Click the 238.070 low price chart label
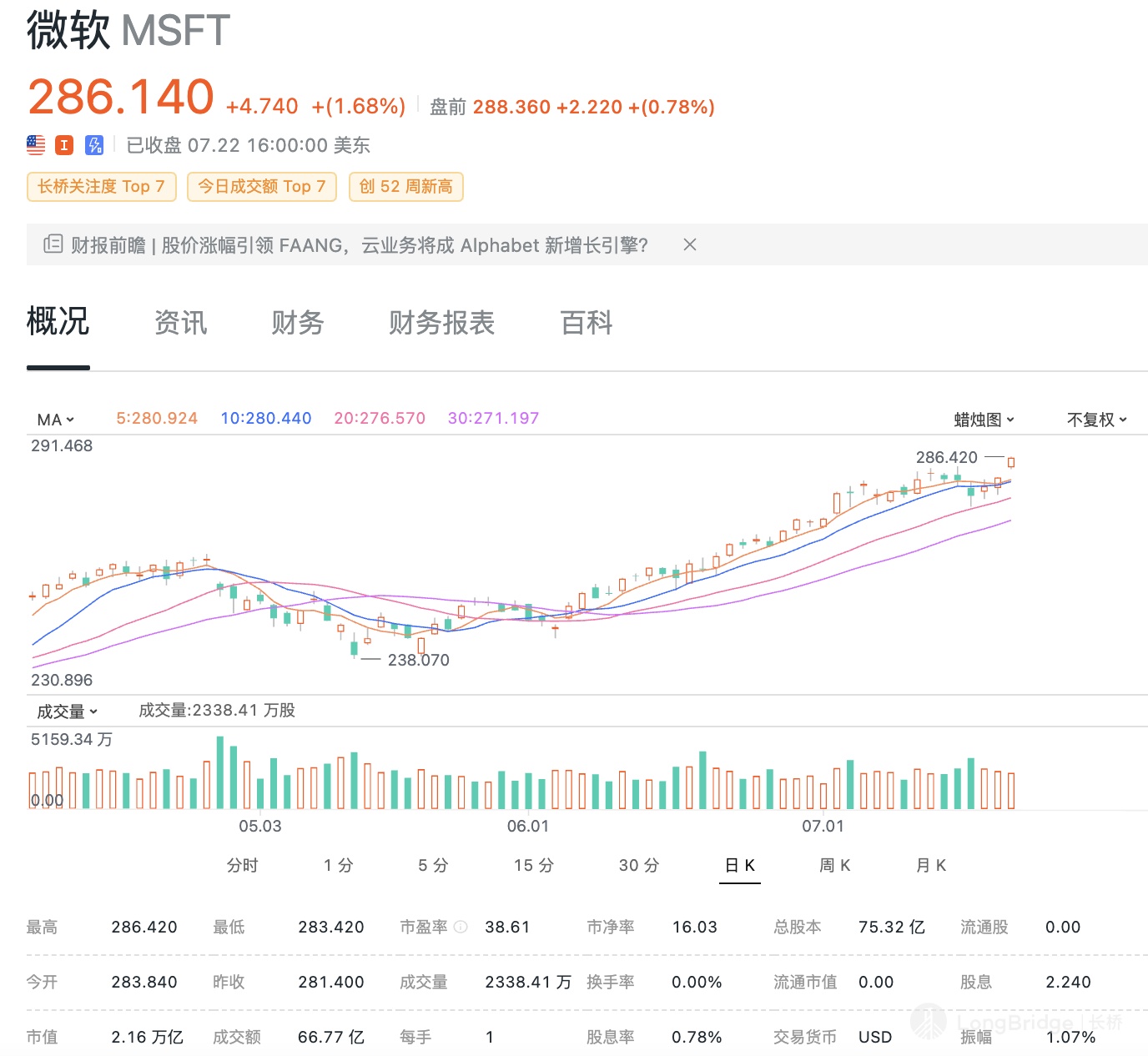 click(419, 660)
